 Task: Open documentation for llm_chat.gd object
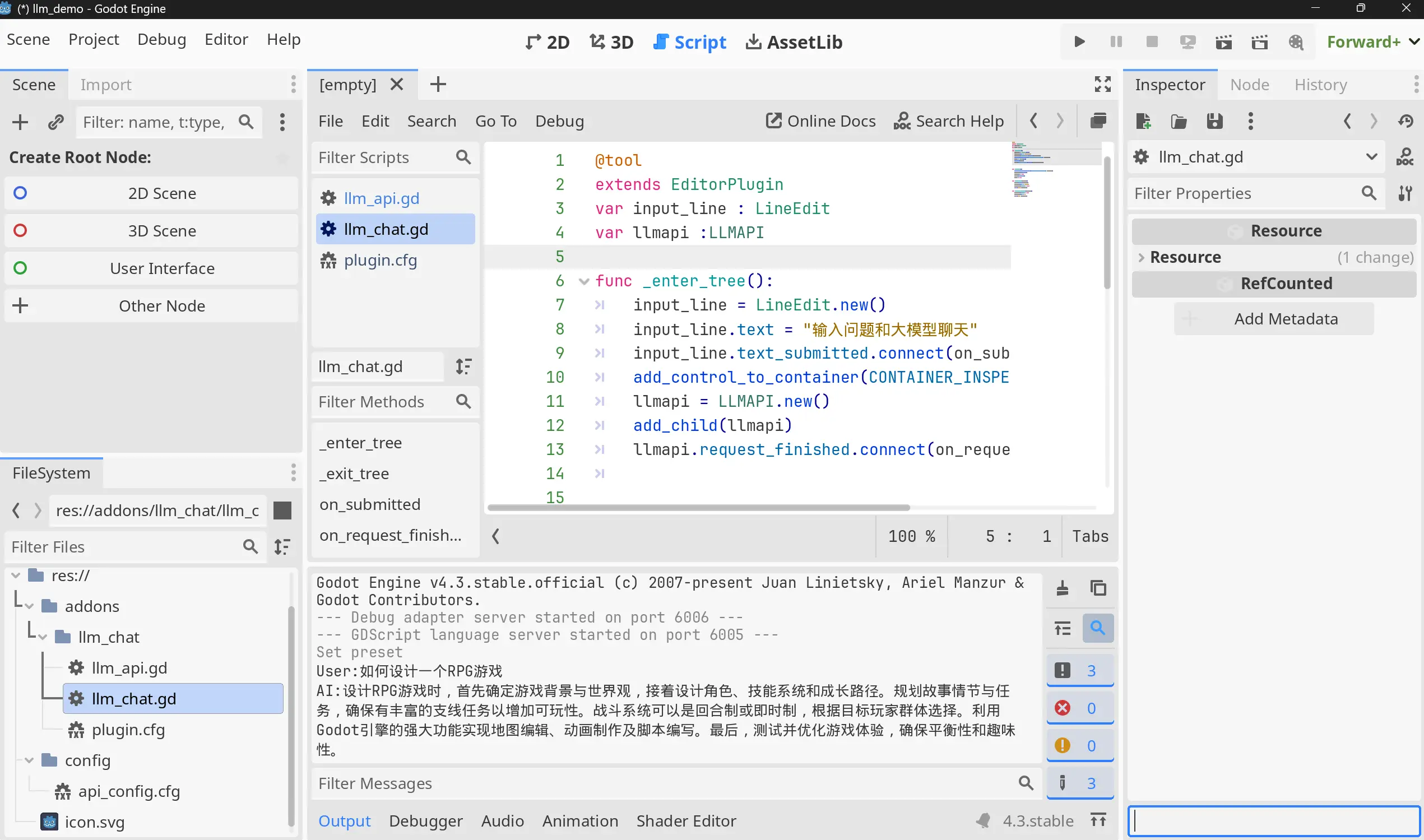tap(1405, 157)
